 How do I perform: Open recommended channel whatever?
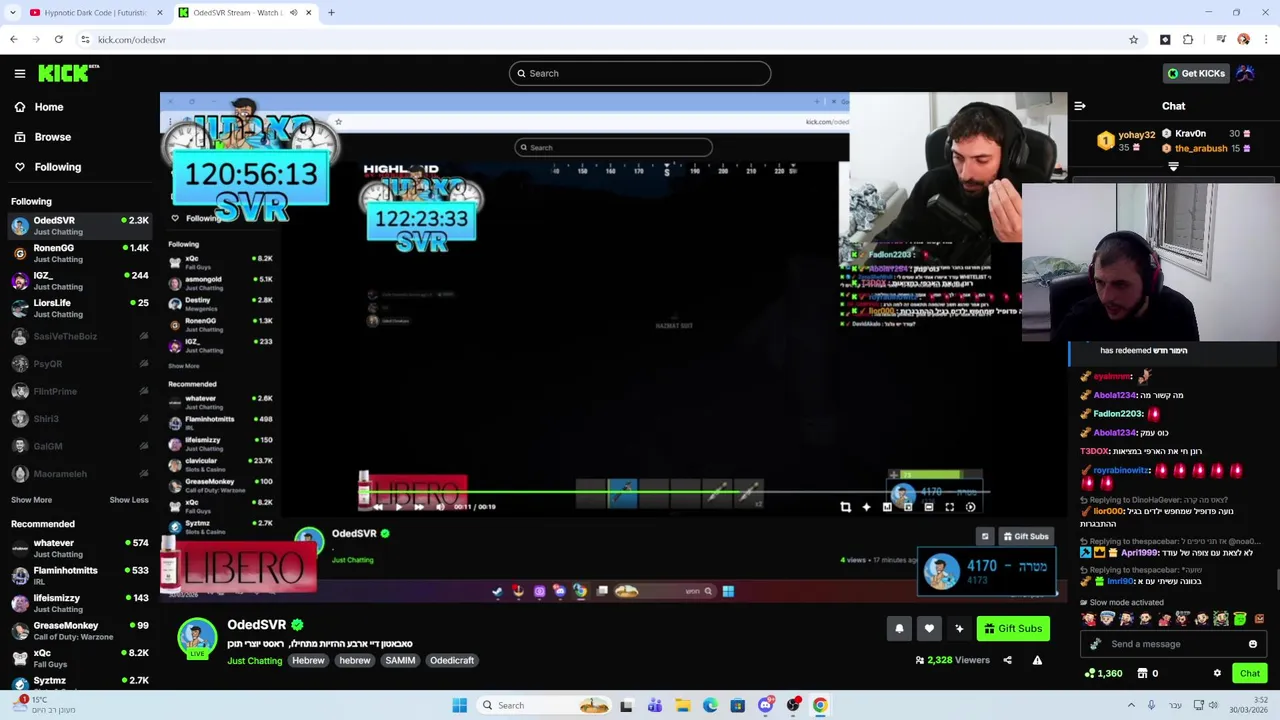point(80,548)
